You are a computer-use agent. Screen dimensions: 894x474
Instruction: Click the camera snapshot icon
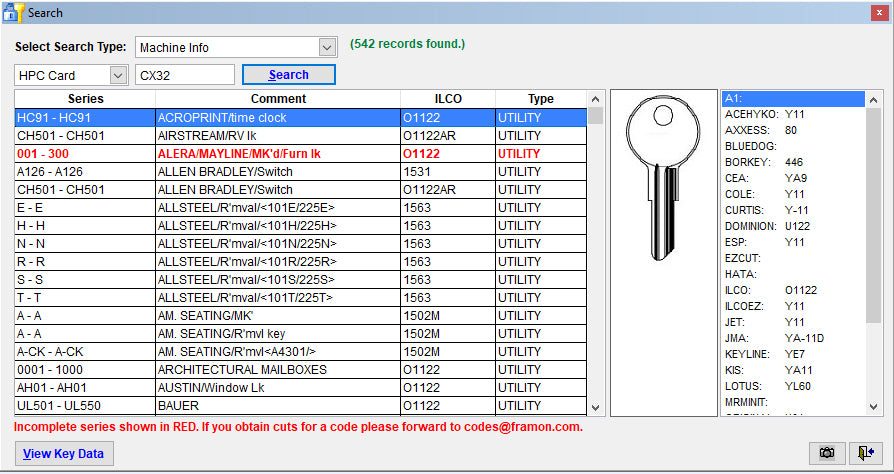(x=826, y=453)
